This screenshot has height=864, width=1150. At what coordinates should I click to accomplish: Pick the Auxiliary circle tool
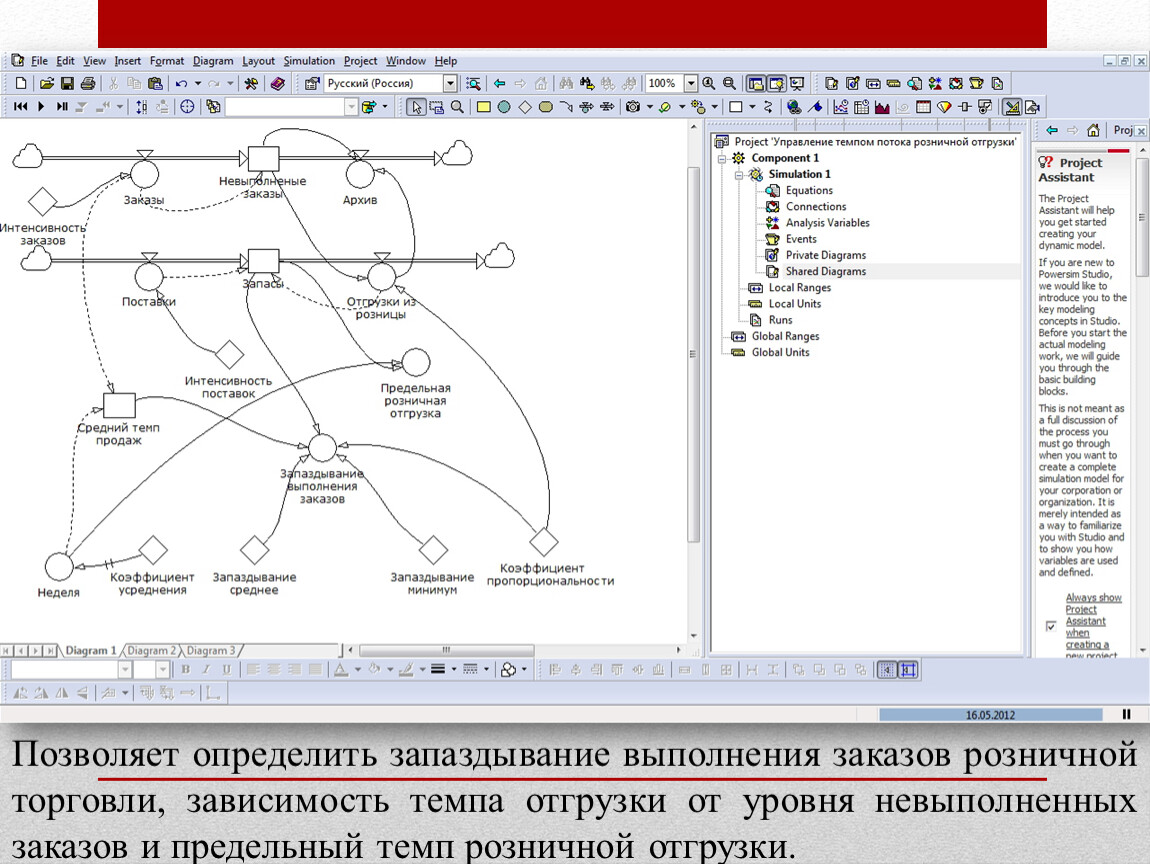click(504, 107)
